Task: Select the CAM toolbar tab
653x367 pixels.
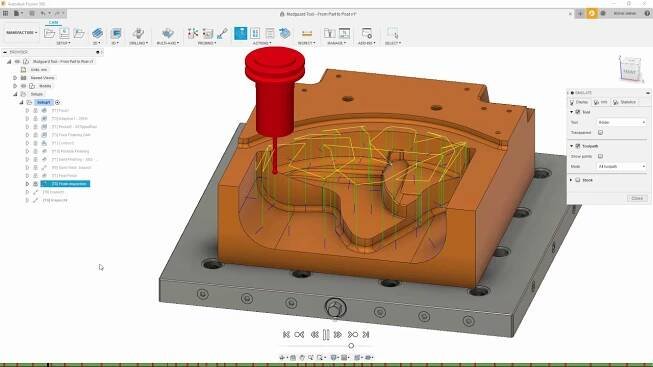Action: 53,22
